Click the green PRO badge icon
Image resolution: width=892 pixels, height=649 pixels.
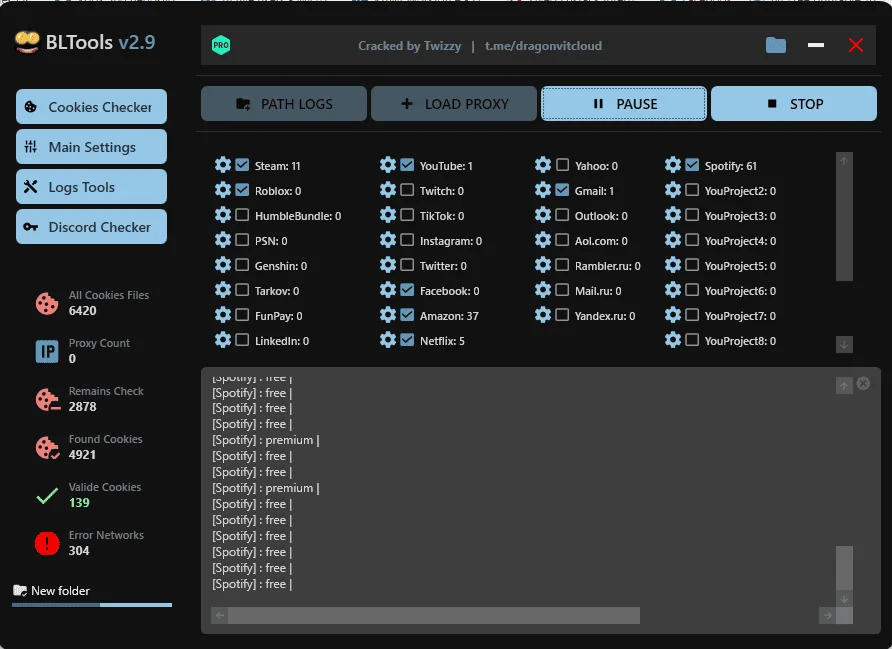tap(221, 45)
